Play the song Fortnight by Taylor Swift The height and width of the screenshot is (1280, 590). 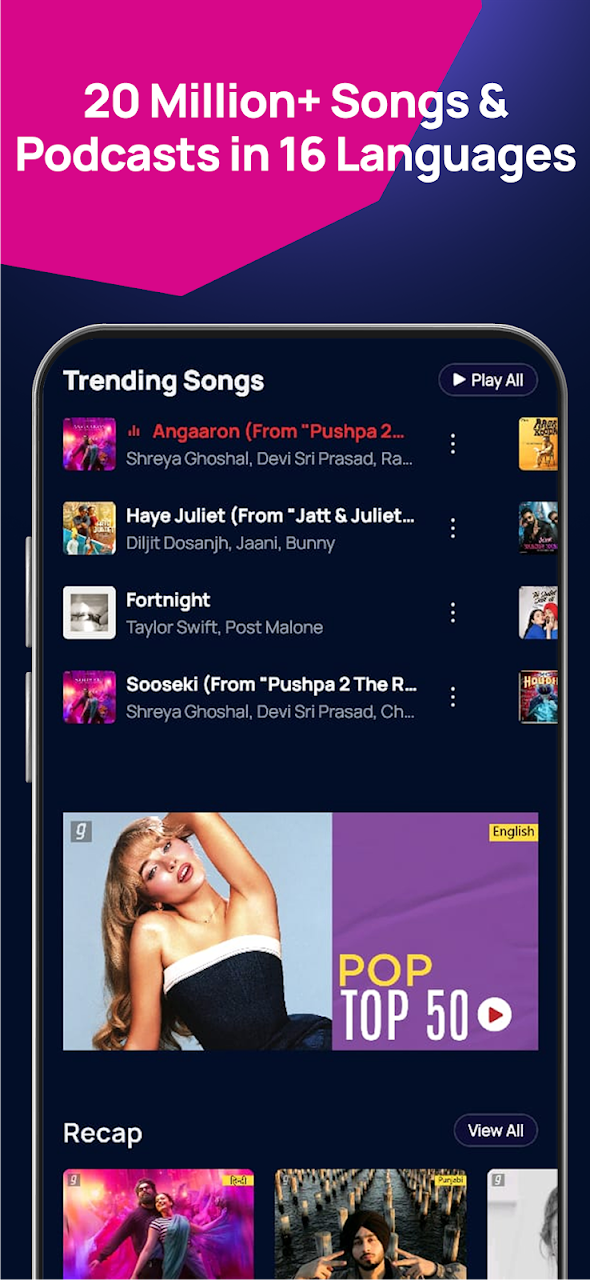pyautogui.click(x=168, y=600)
